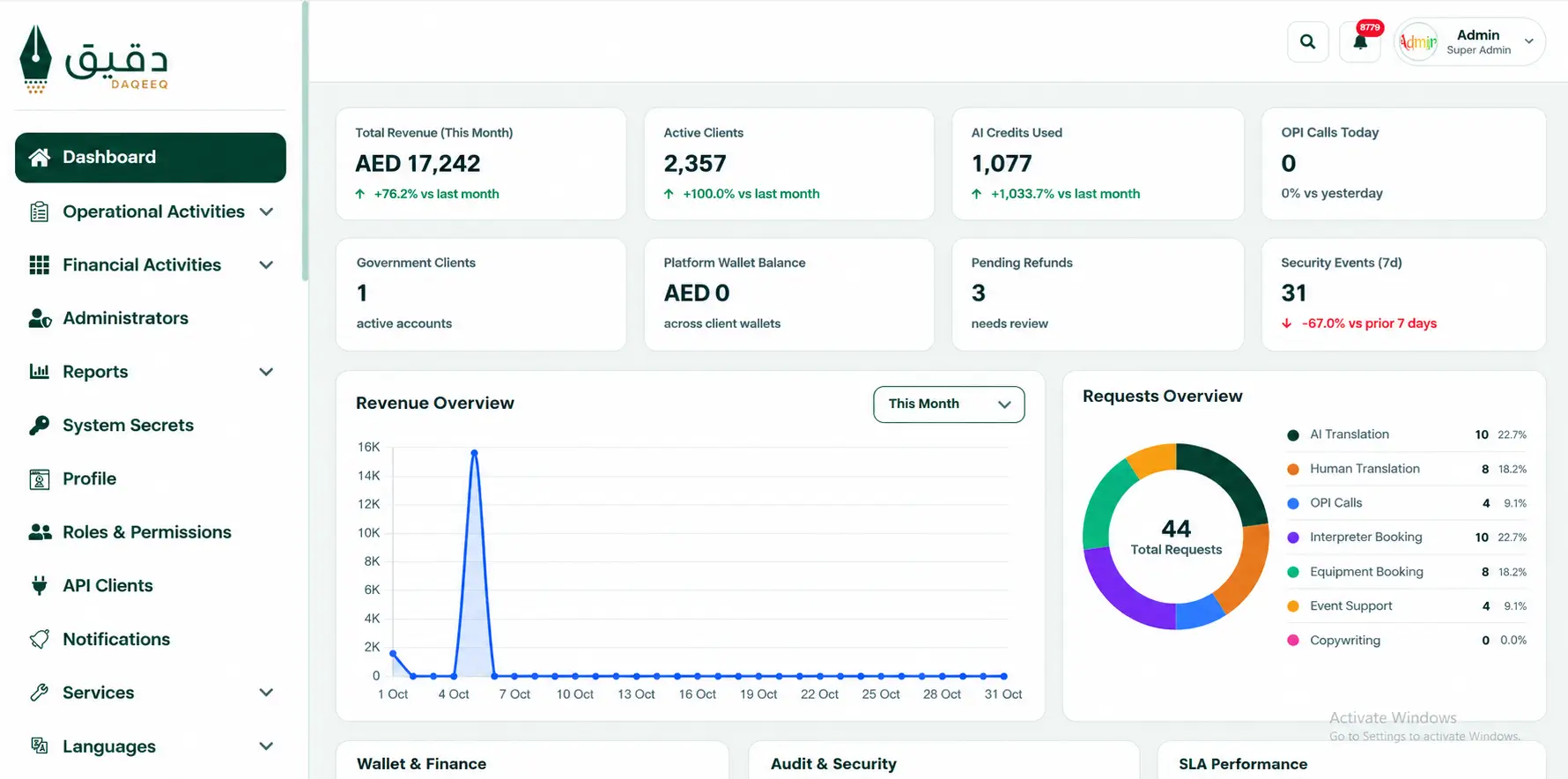Open the System Secrets menu item
Image resolution: width=1568 pixels, height=779 pixels.
click(x=151, y=426)
